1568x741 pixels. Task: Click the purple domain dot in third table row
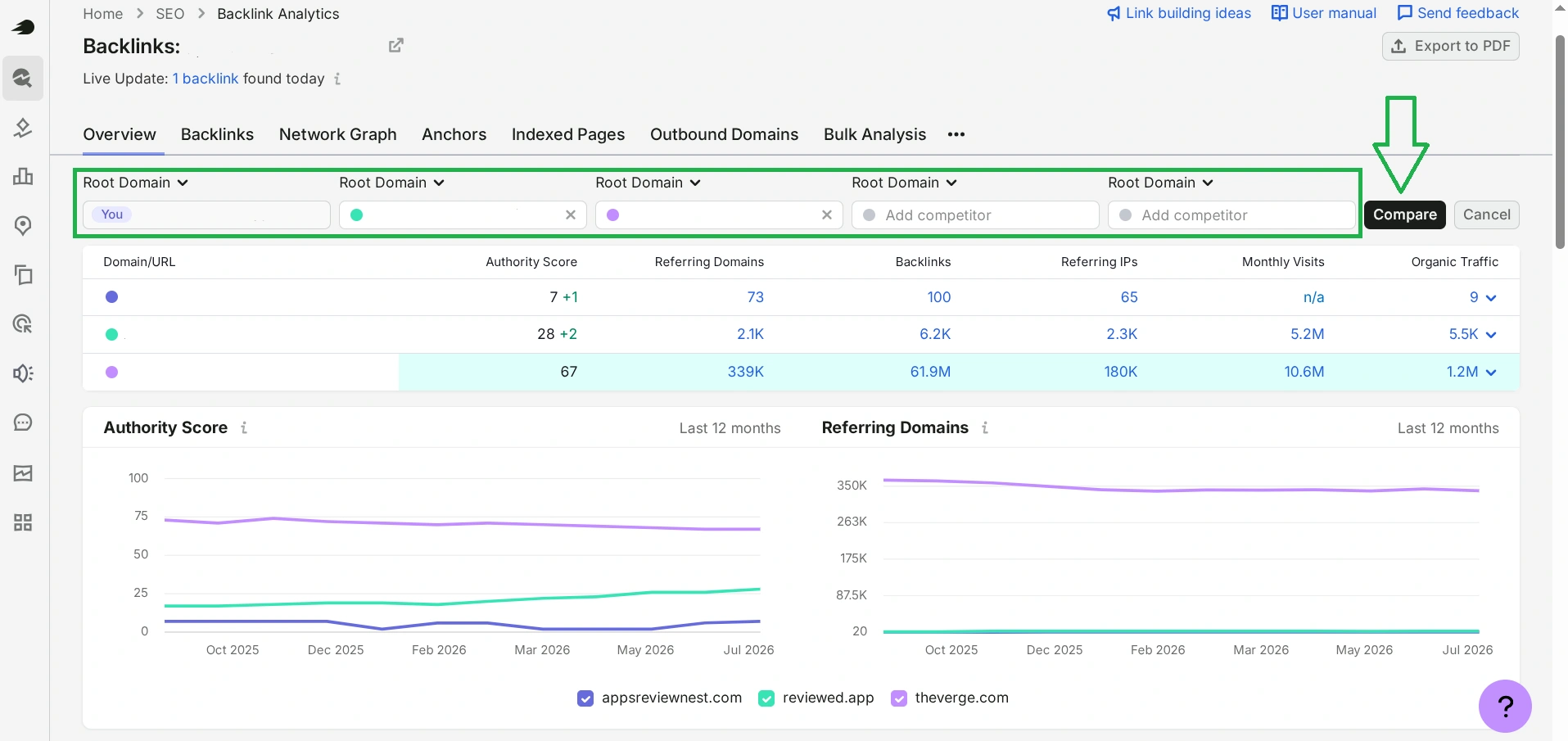pos(112,372)
